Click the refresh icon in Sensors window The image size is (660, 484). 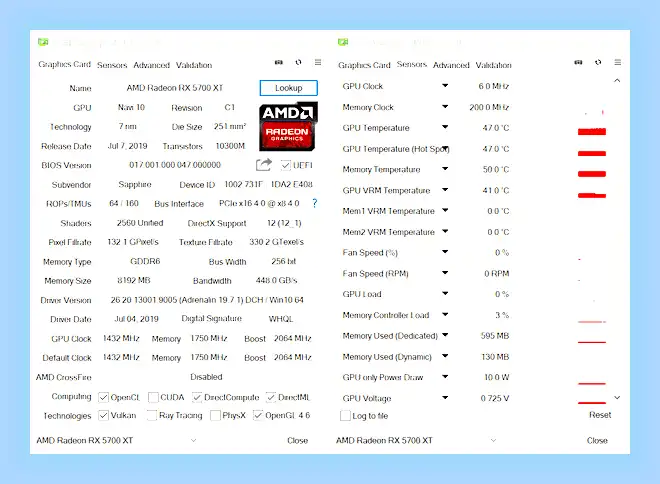pyautogui.click(x=598, y=62)
